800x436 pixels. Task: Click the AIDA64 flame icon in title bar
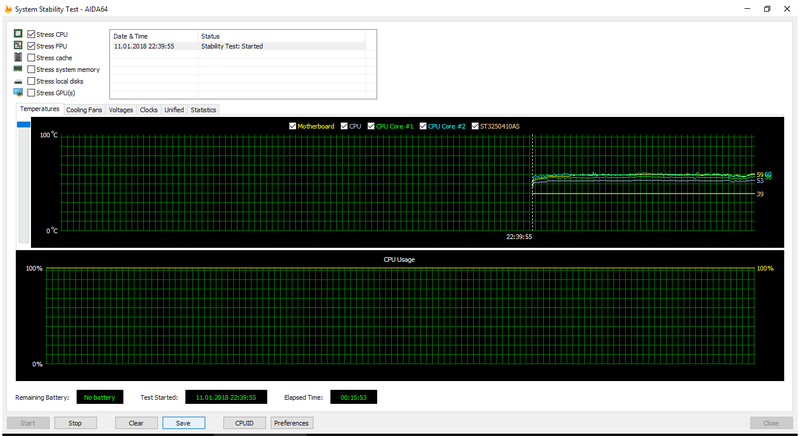[9, 9]
